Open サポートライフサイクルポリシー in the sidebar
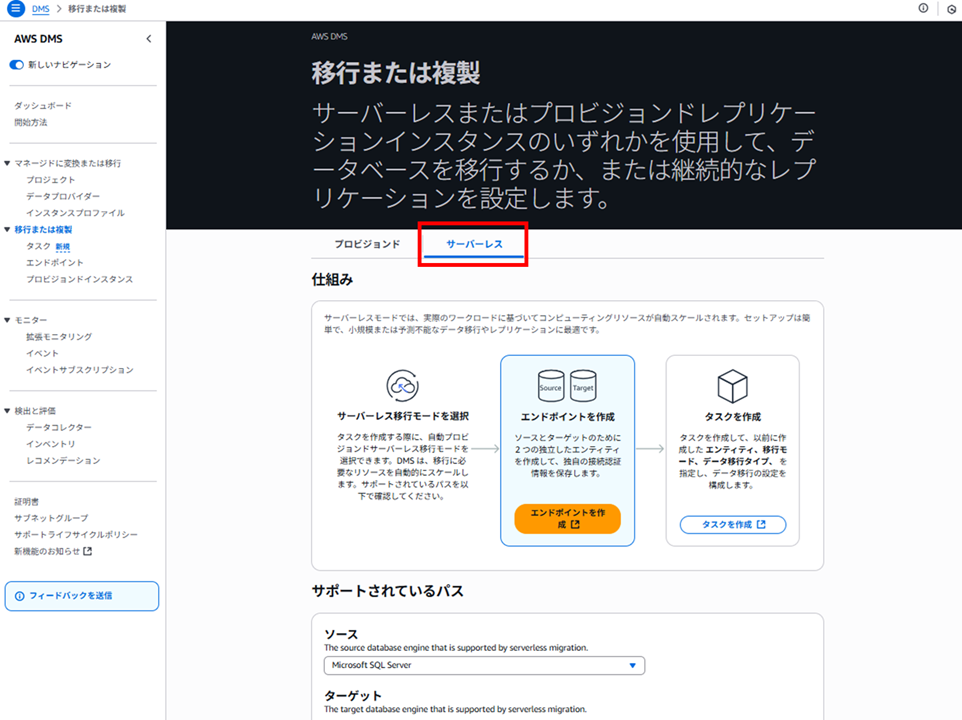 tap(76, 535)
